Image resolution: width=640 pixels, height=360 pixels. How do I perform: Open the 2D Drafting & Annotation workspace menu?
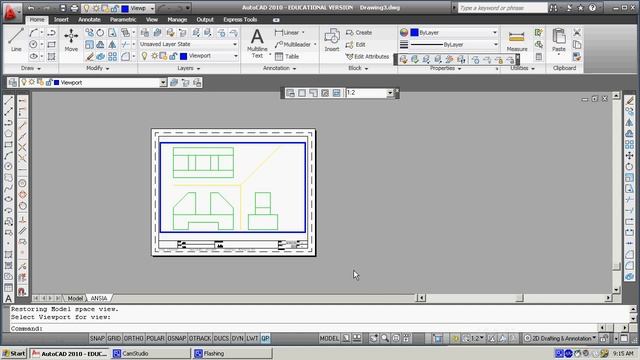pyautogui.click(x=561, y=338)
